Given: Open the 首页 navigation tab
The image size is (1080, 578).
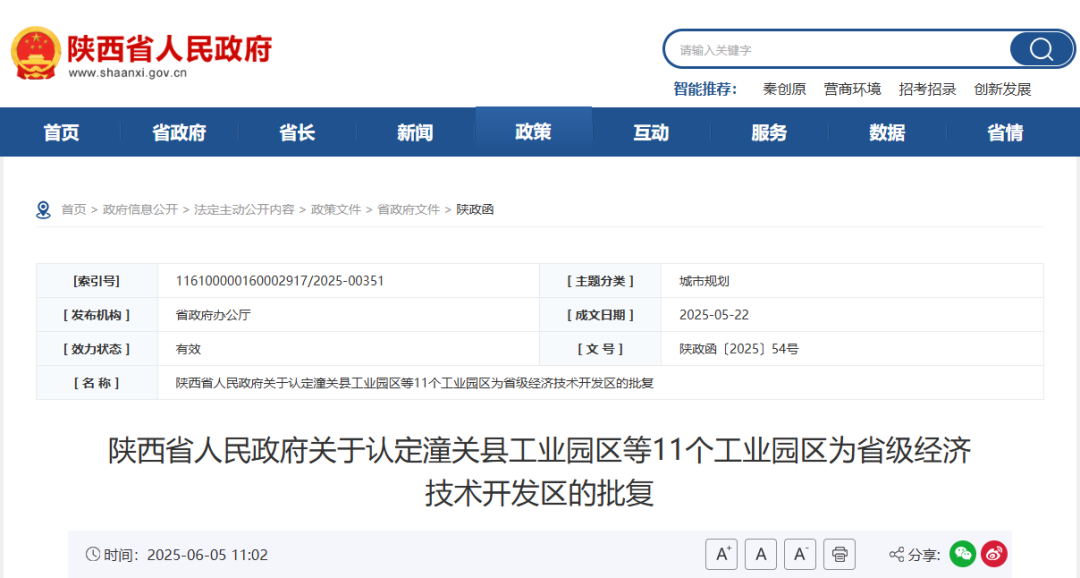Looking at the screenshot, I should pyautogui.click(x=61, y=132).
